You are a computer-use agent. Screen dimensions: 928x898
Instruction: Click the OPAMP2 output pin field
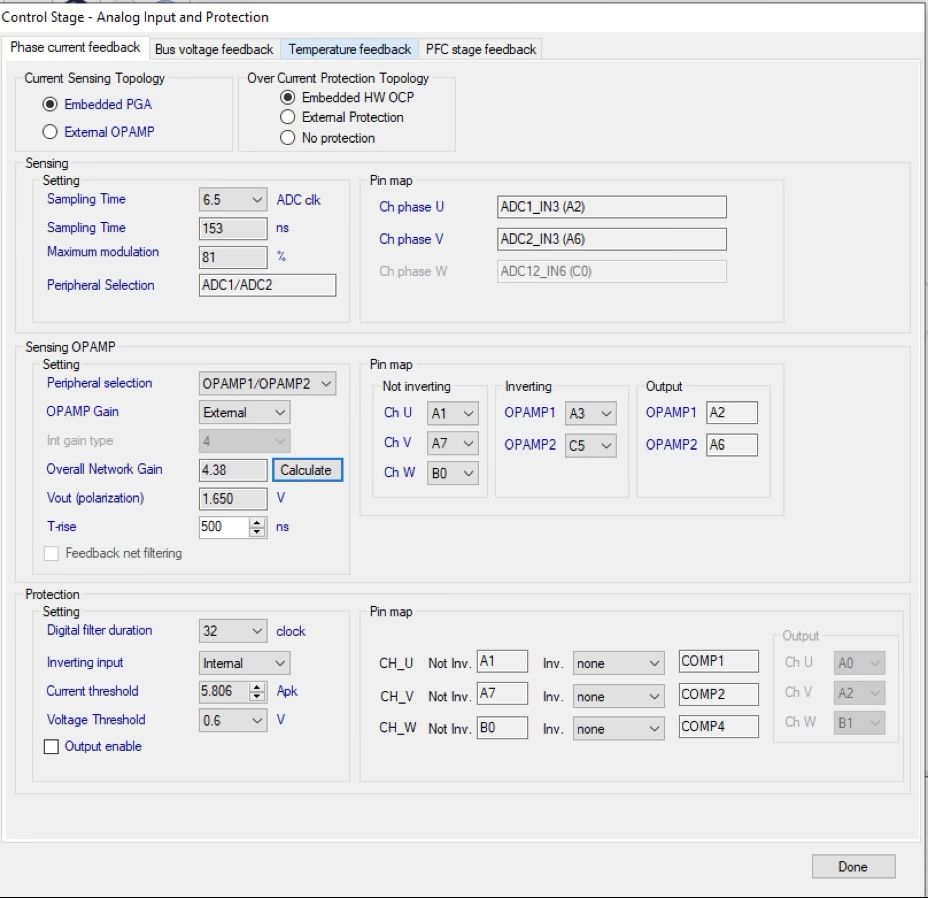732,445
